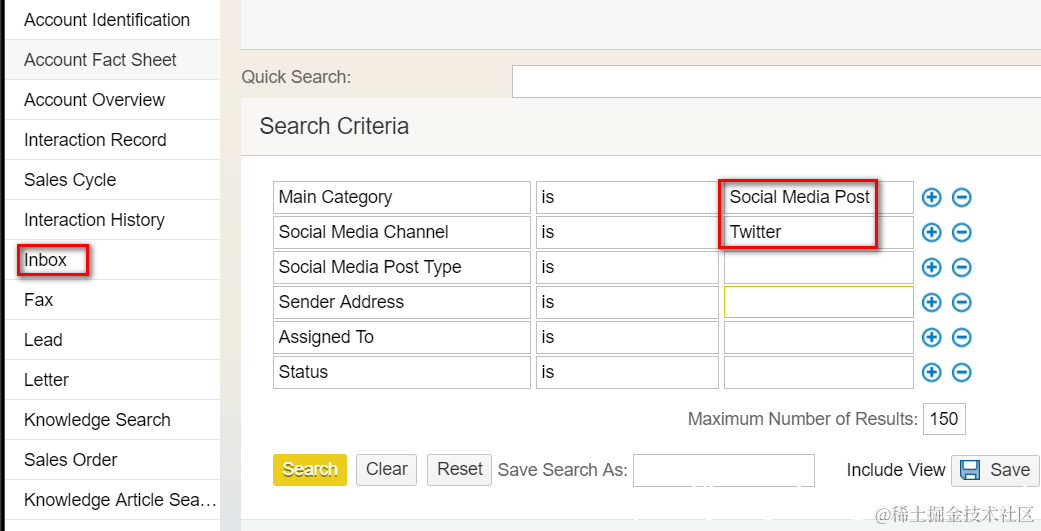Open Account Fact Sheet in the navigation

click(112, 60)
